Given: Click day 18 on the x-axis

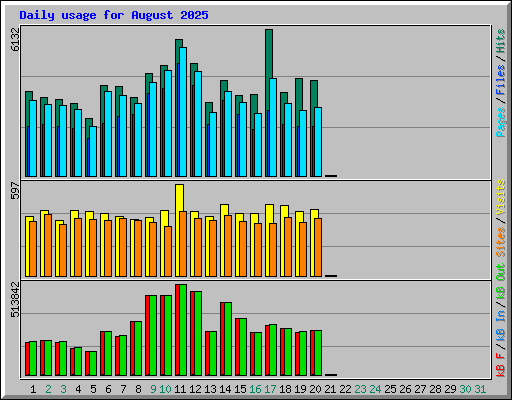Looking at the screenshot, I should tap(285, 389).
